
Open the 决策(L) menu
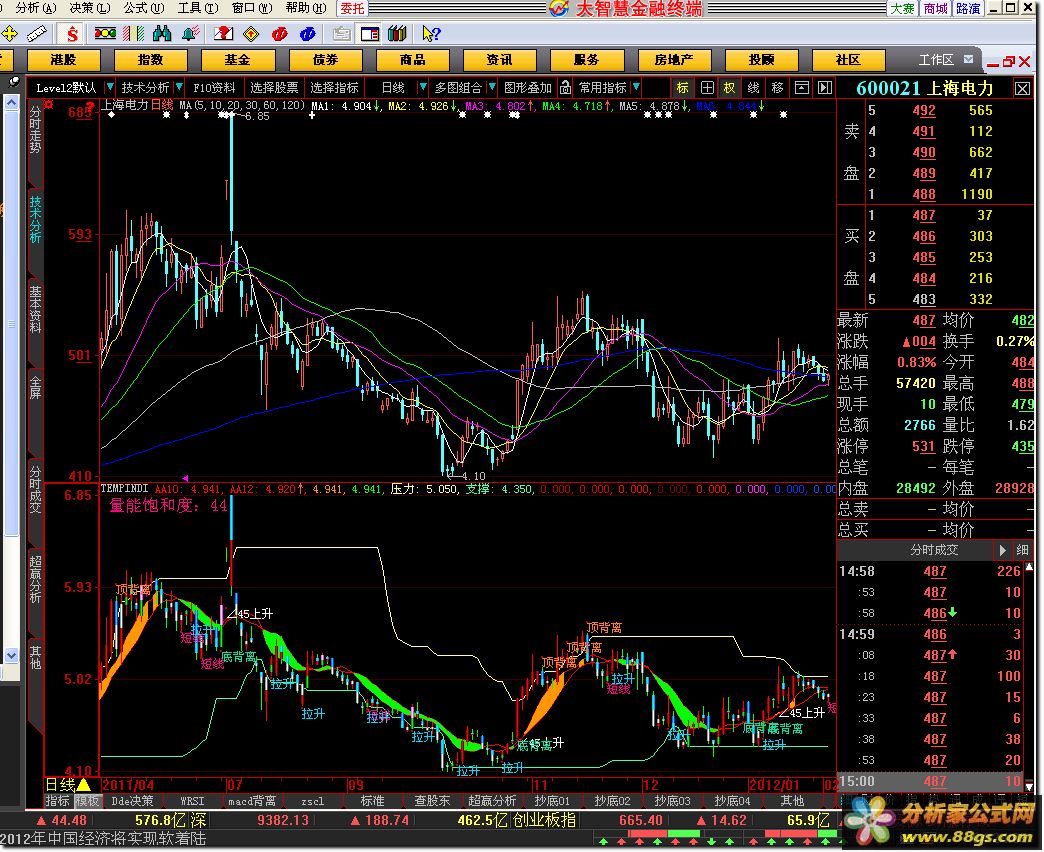click(x=90, y=8)
